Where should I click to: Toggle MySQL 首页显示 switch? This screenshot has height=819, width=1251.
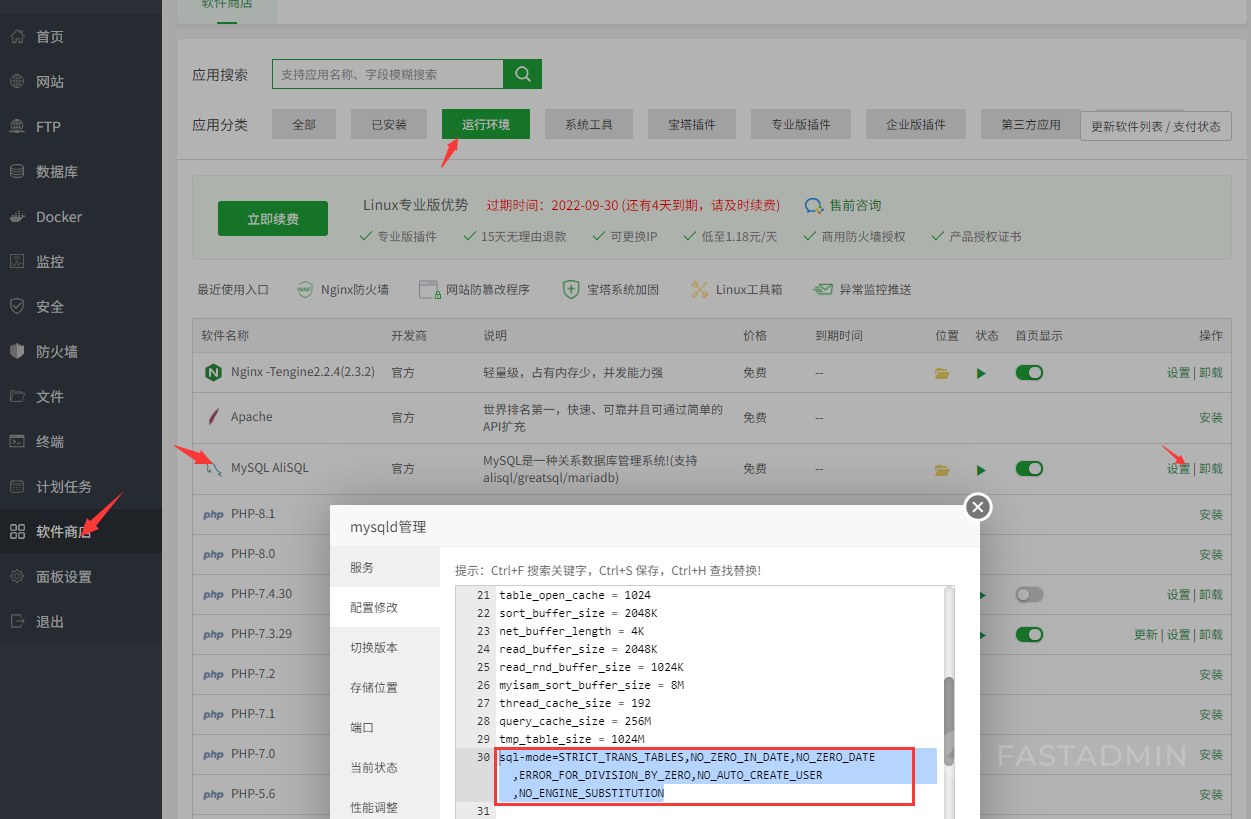(1029, 468)
